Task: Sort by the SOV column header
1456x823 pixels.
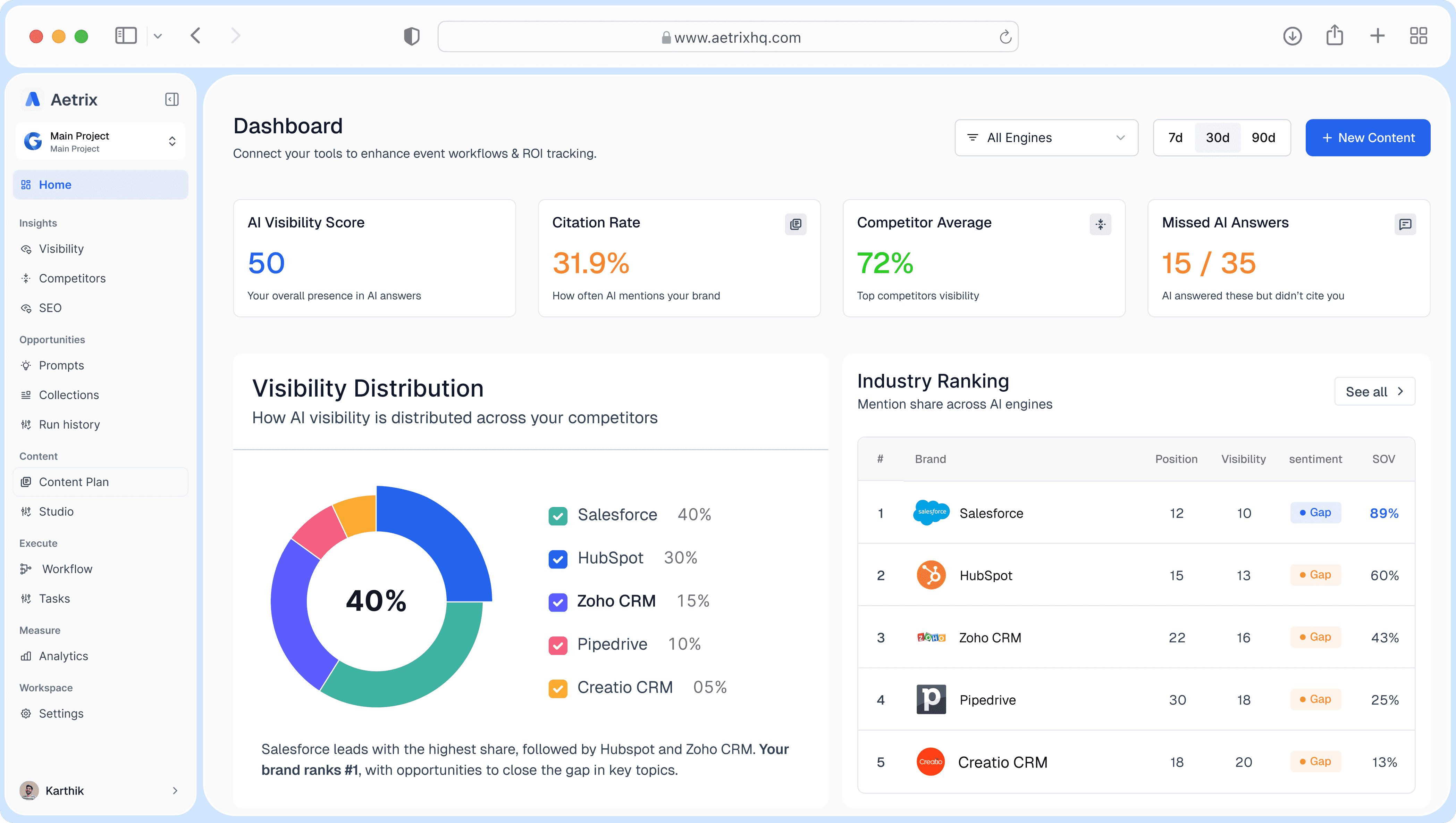Action: [1383, 459]
